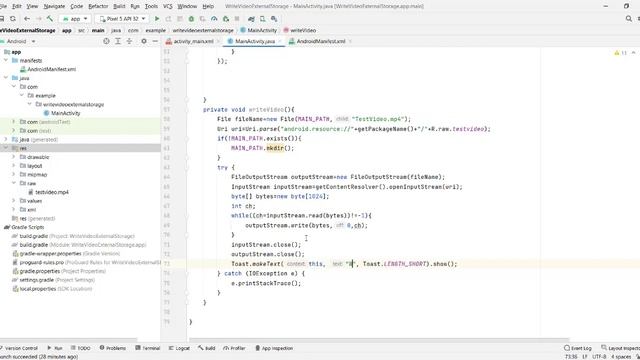The image size is (640, 360).
Task: Click the mkdir call in the editor
Action: [275, 148]
